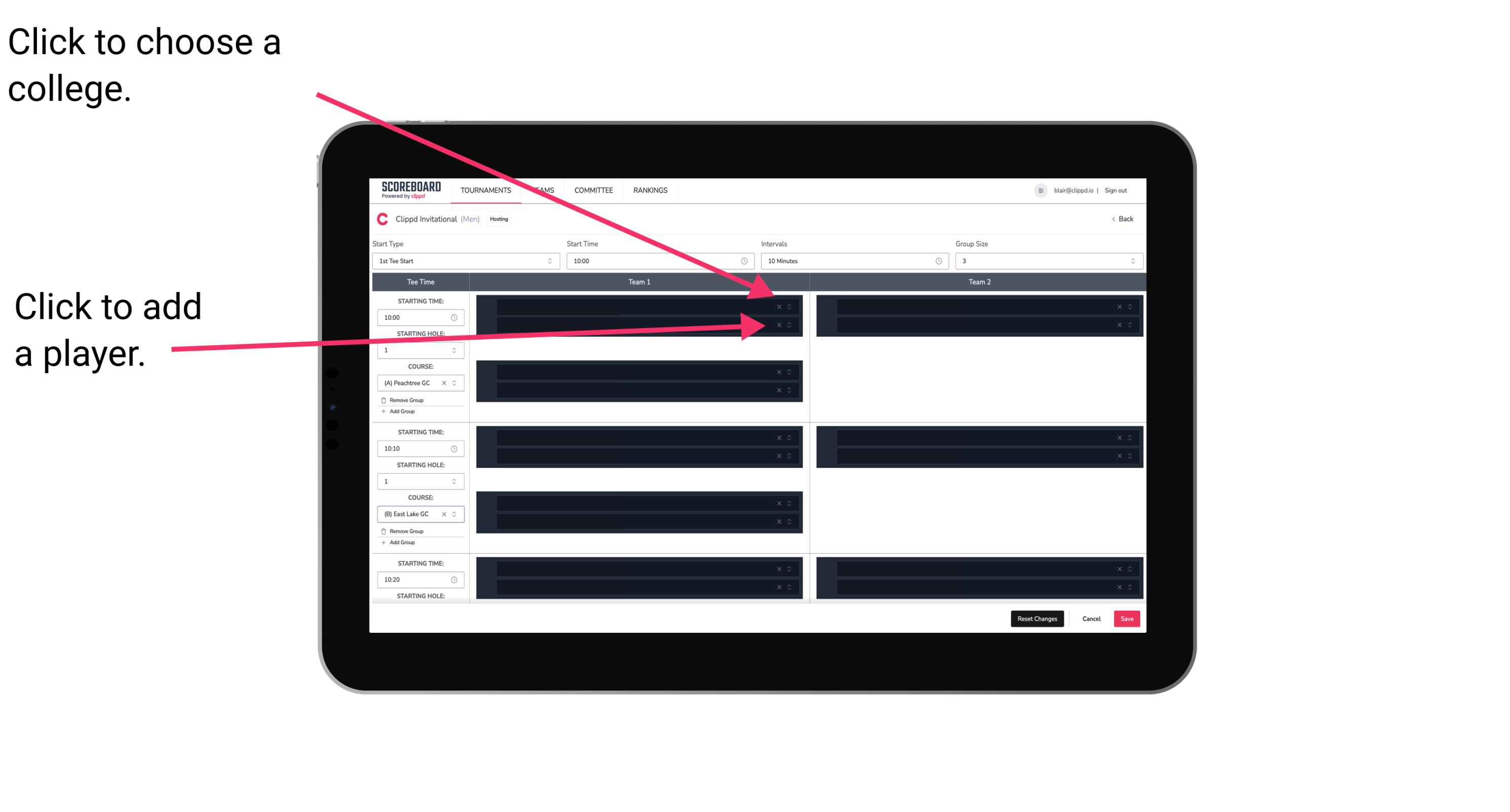Image resolution: width=1510 pixels, height=812 pixels.
Task: Select the RANKINGS tab
Action: [x=650, y=190]
